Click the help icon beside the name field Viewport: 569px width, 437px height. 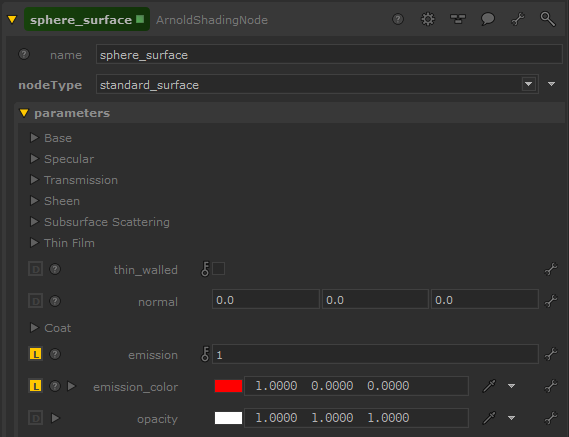(x=24, y=54)
